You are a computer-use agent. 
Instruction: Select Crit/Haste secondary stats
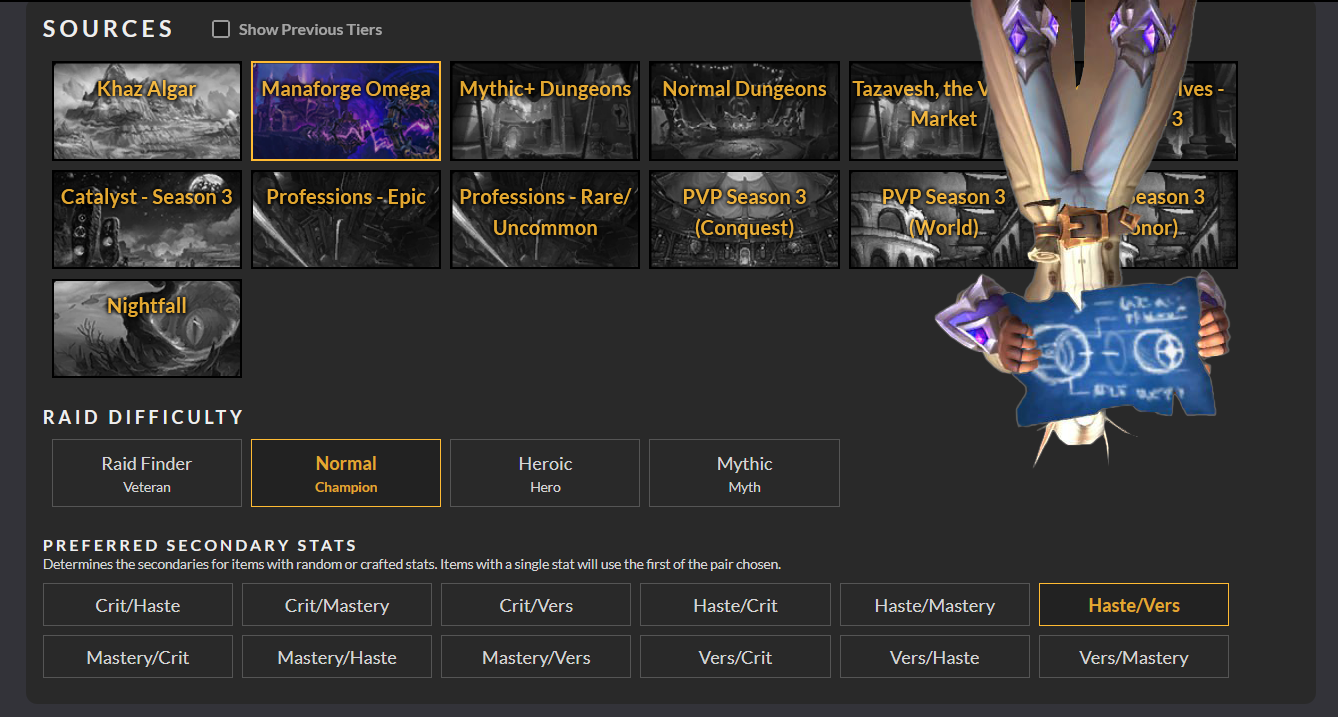point(138,605)
